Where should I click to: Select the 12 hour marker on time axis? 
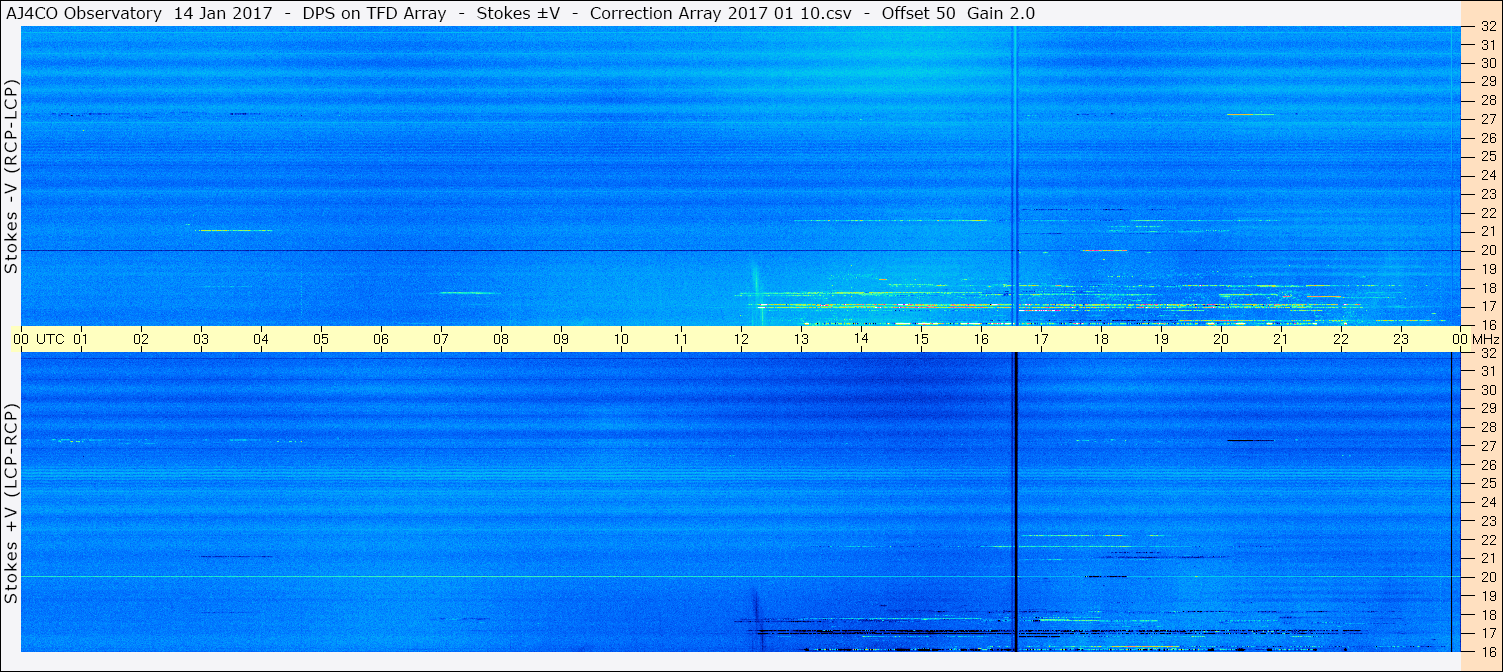[741, 339]
